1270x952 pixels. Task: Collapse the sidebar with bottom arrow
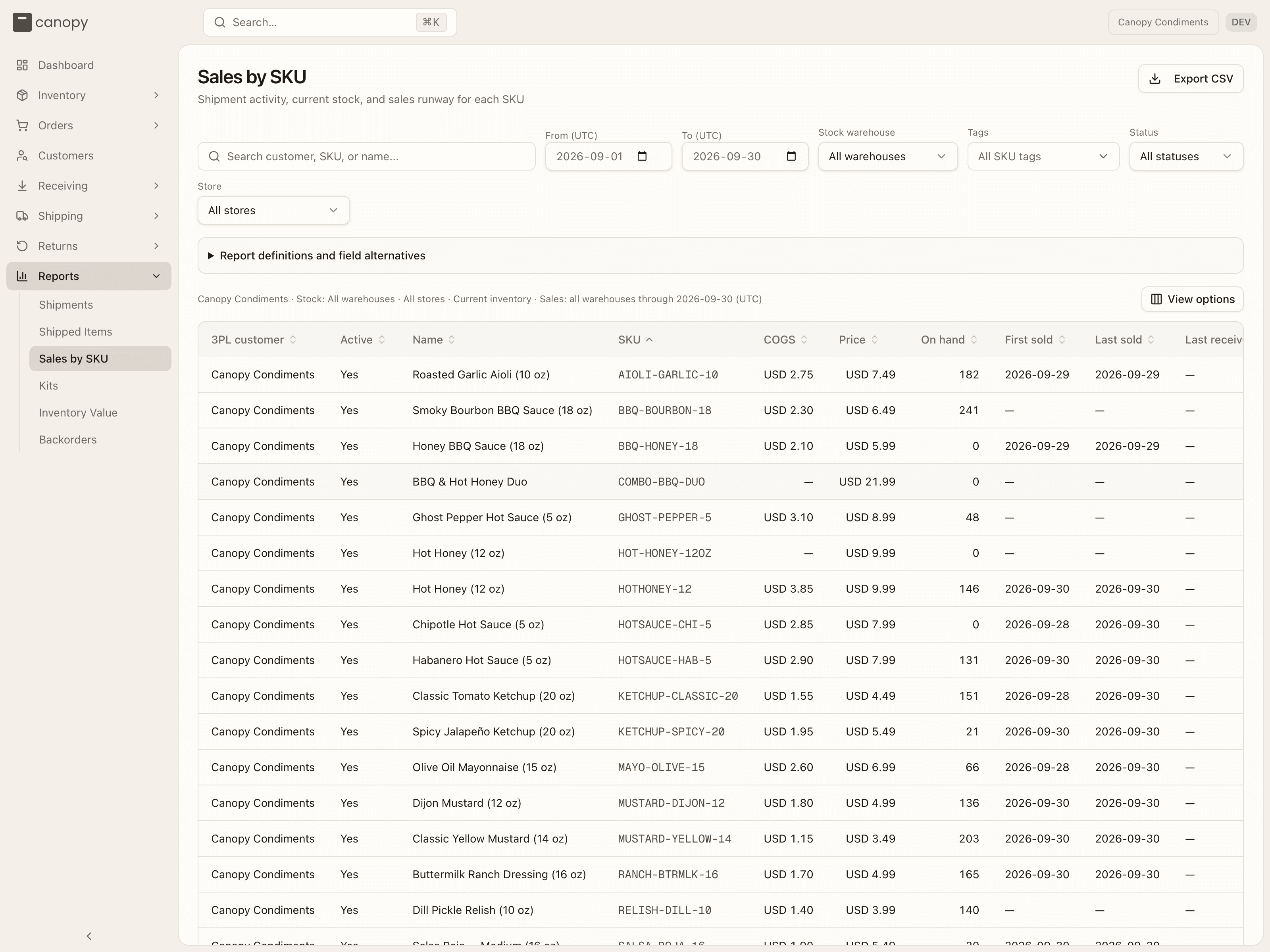tap(89, 936)
